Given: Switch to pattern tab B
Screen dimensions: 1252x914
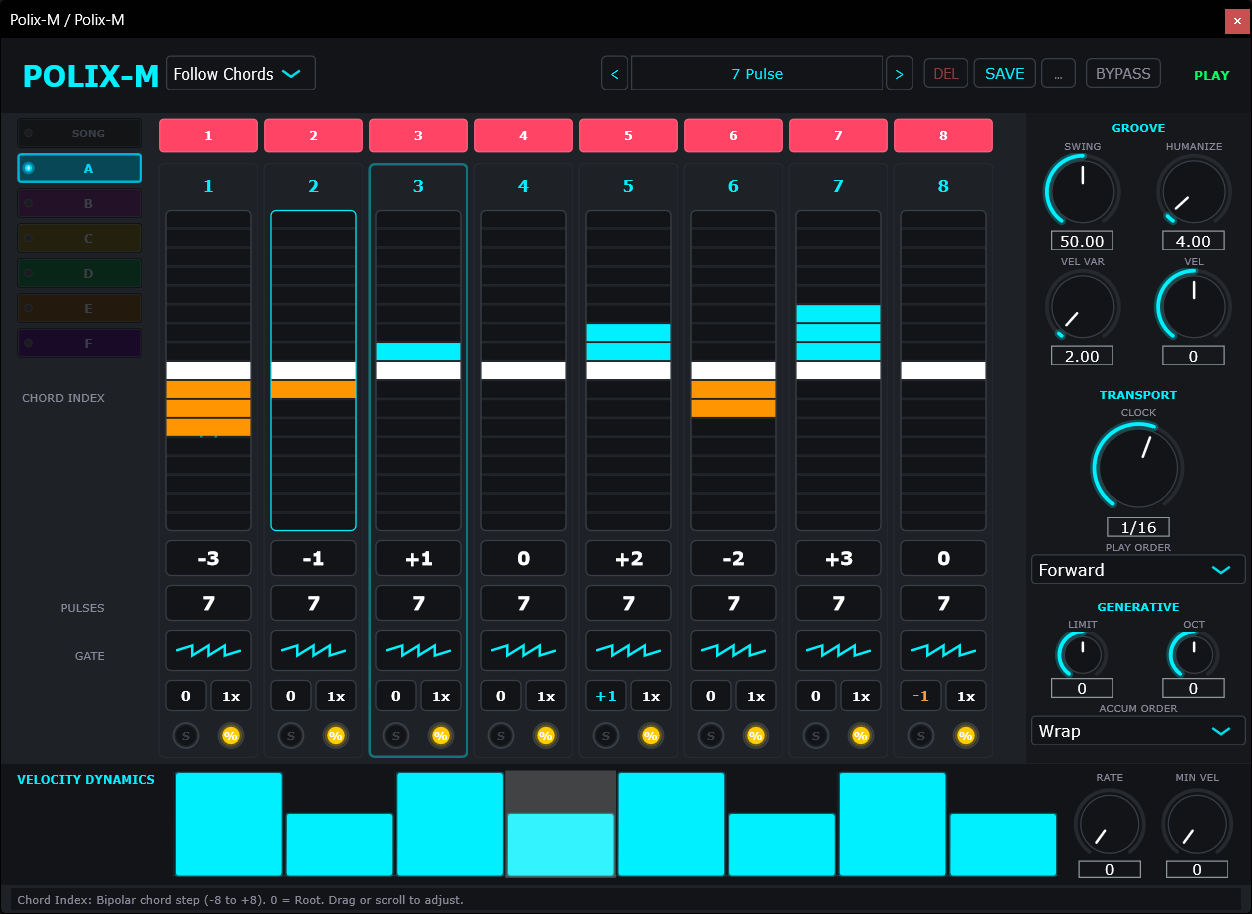Looking at the screenshot, I should coord(79,203).
